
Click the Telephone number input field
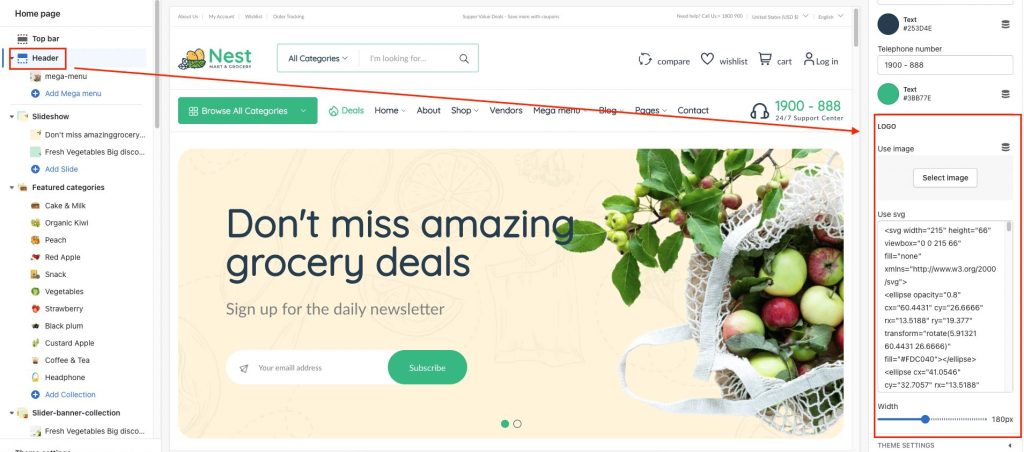coord(945,65)
